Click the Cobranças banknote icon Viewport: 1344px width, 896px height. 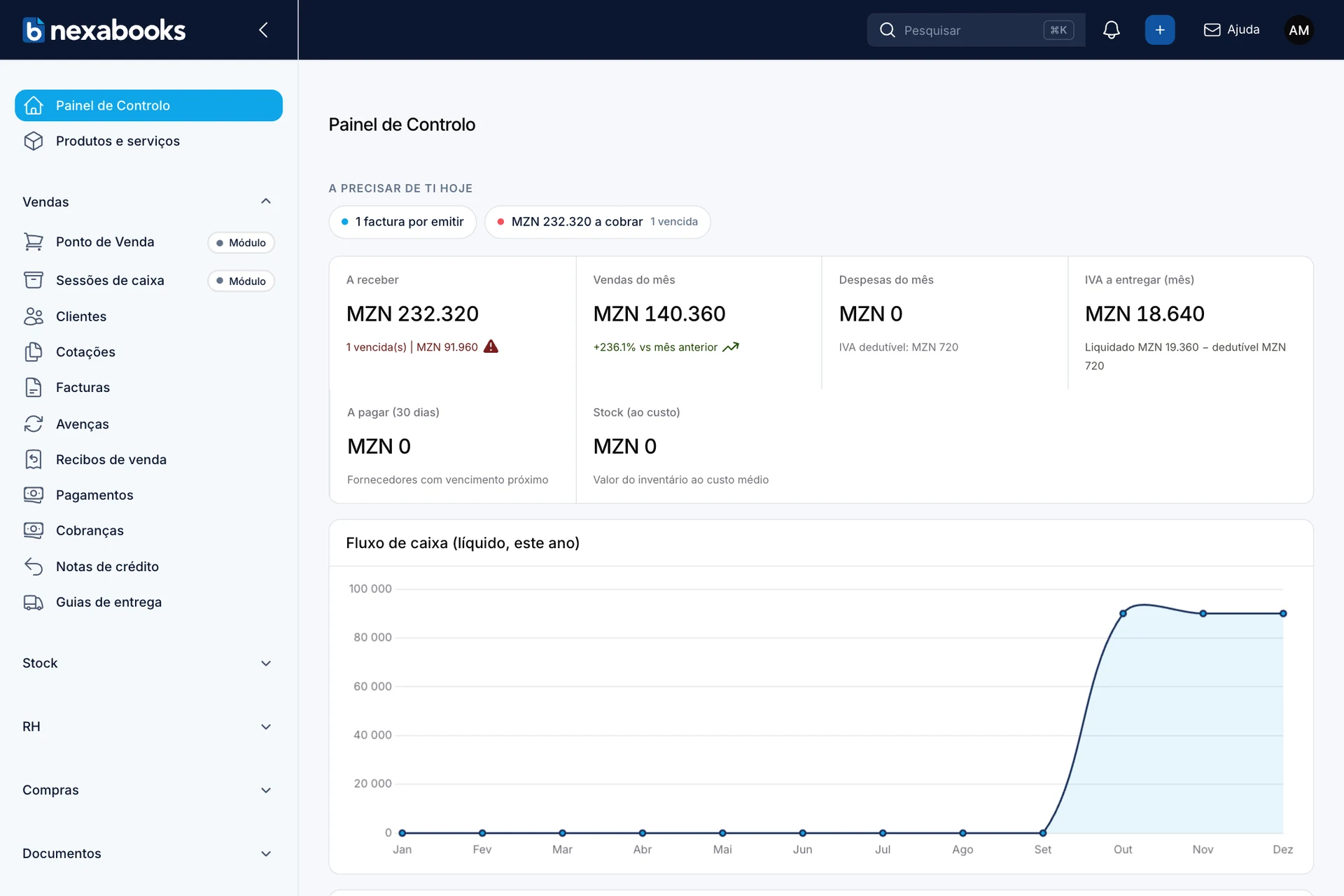[34, 531]
